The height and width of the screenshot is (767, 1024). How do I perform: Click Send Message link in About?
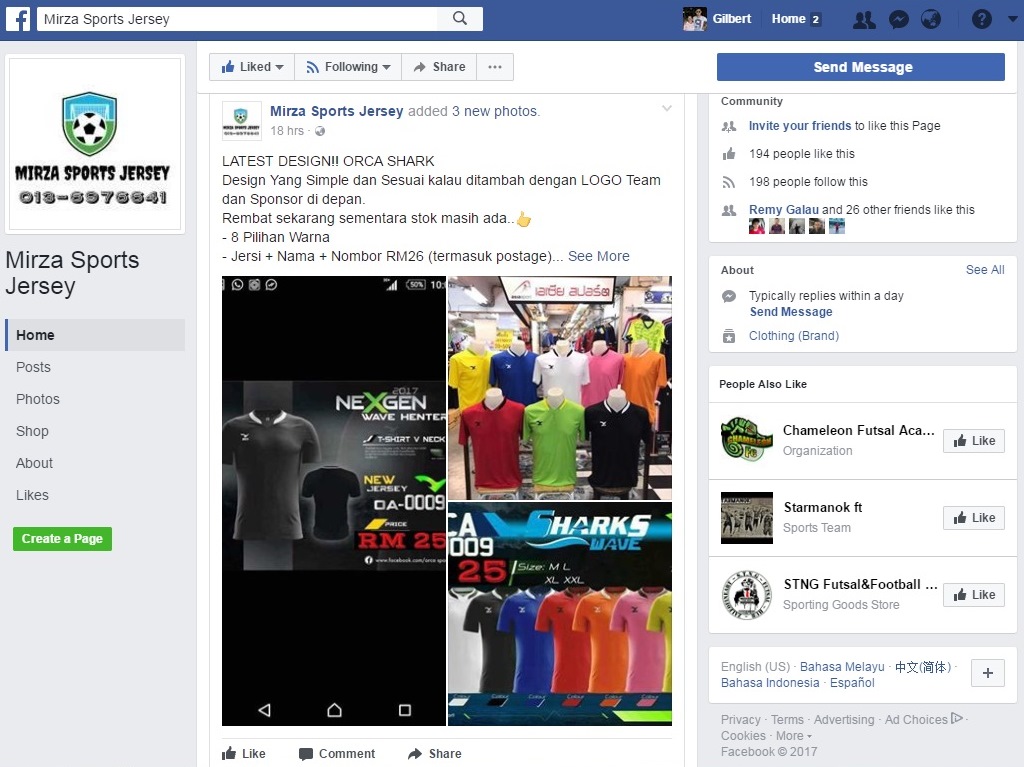click(x=791, y=312)
